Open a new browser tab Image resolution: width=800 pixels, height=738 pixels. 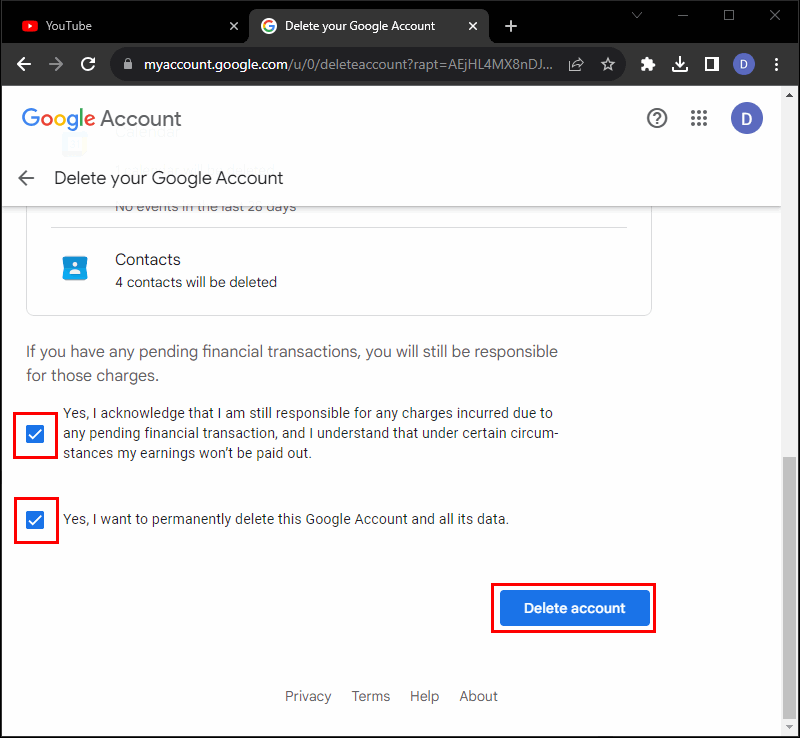511,26
